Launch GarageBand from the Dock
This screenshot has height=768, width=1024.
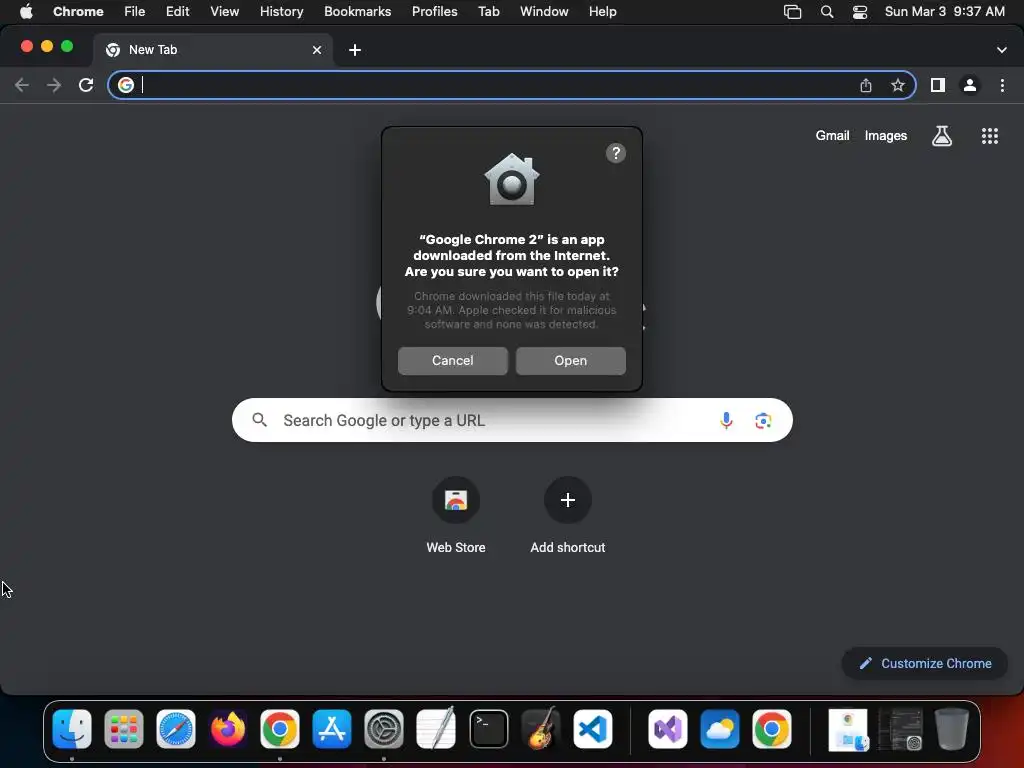tap(541, 729)
